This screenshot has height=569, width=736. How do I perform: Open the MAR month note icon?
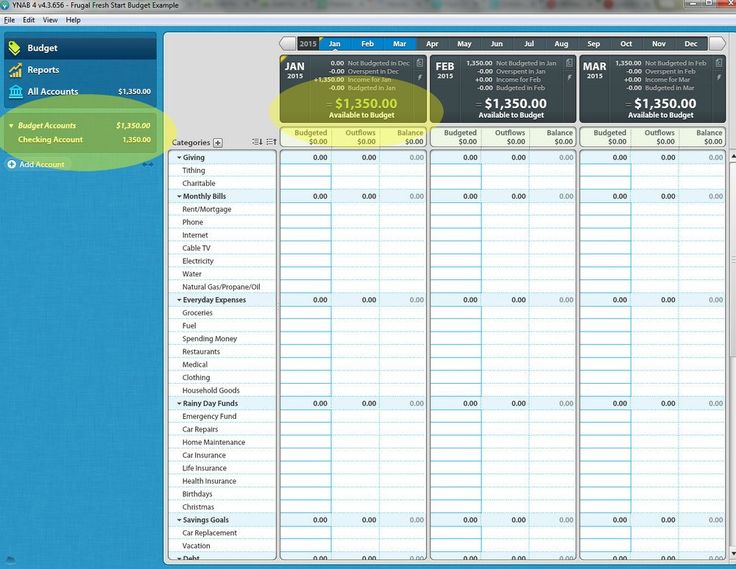point(719,62)
